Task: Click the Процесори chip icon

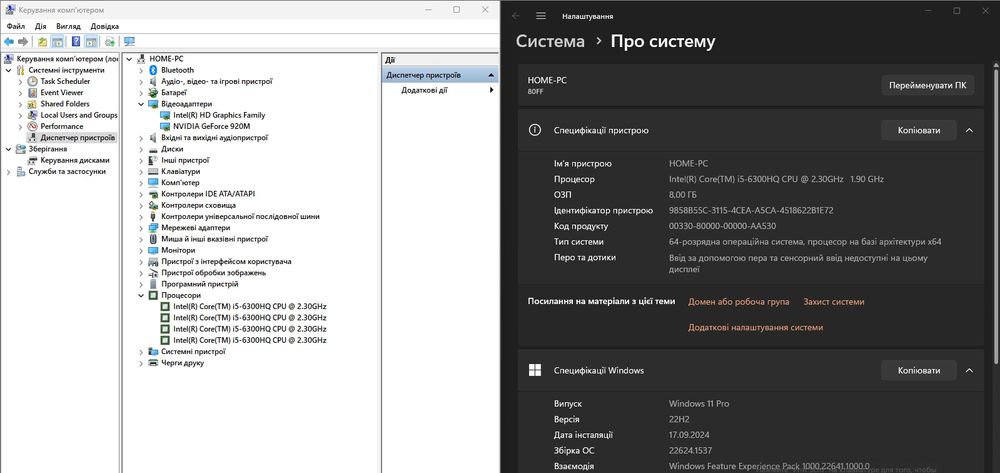Action: tap(153, 295)
